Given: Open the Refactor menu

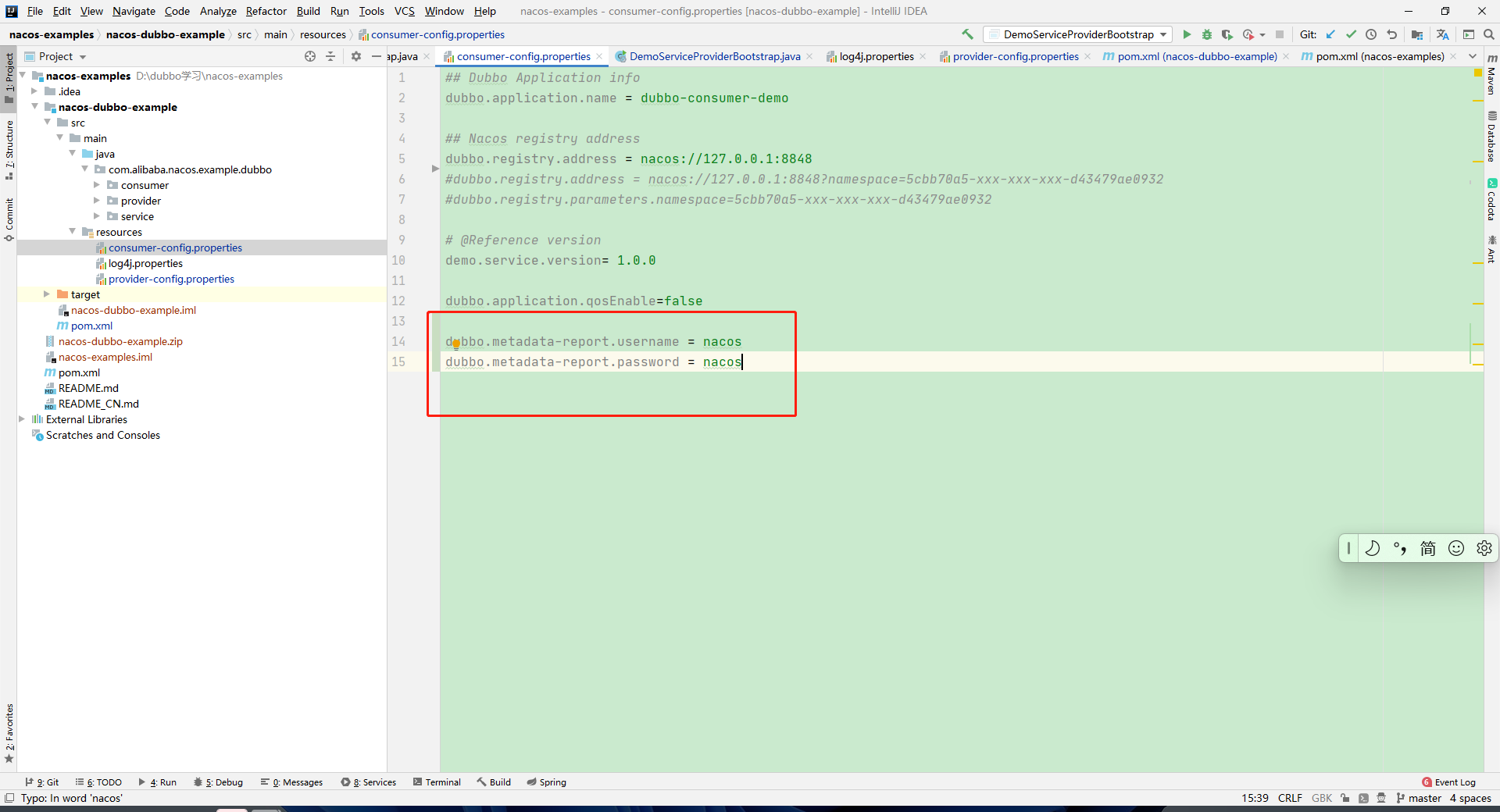Looking at the screenshot, I should [266, 11].
